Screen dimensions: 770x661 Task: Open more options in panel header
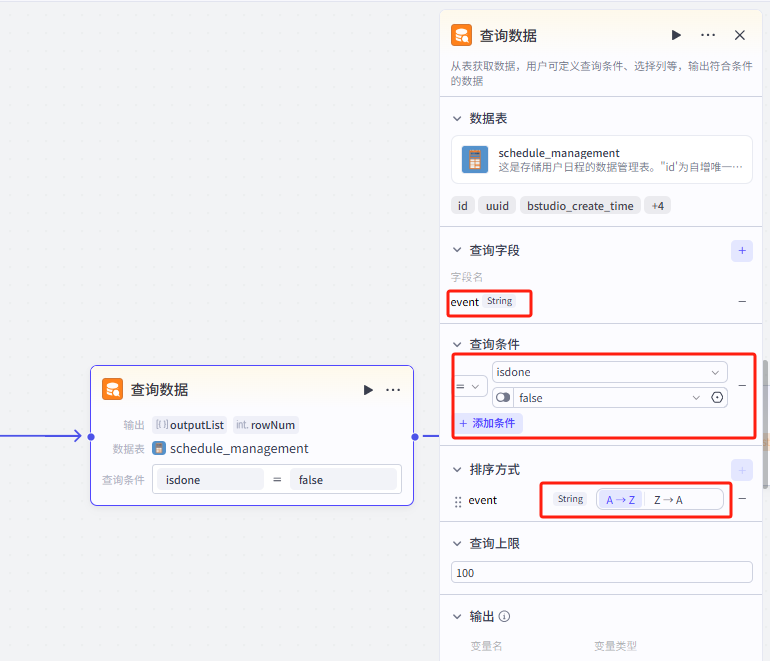[708, 35]
